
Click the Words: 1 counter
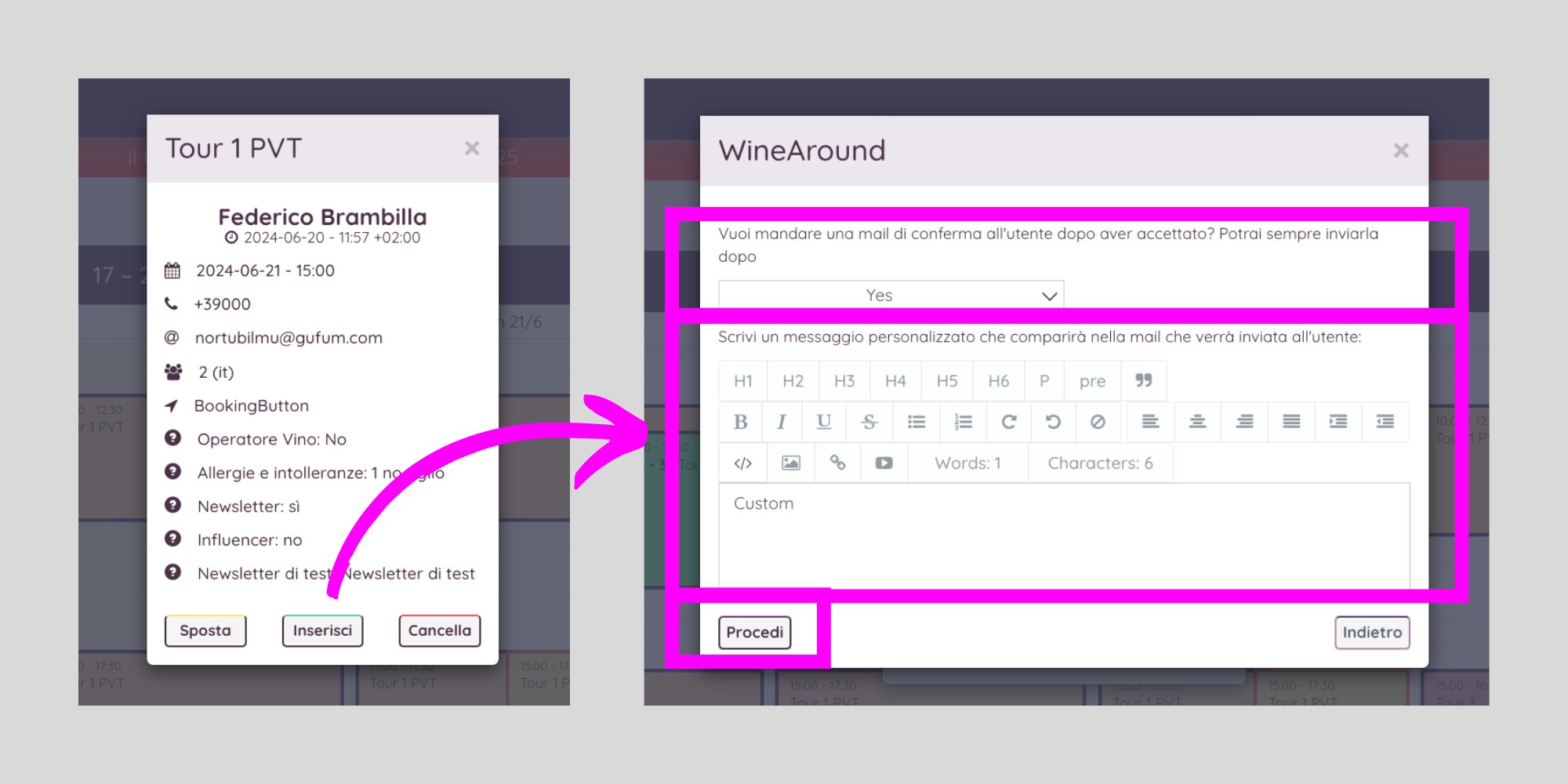(x=967, y=463)
